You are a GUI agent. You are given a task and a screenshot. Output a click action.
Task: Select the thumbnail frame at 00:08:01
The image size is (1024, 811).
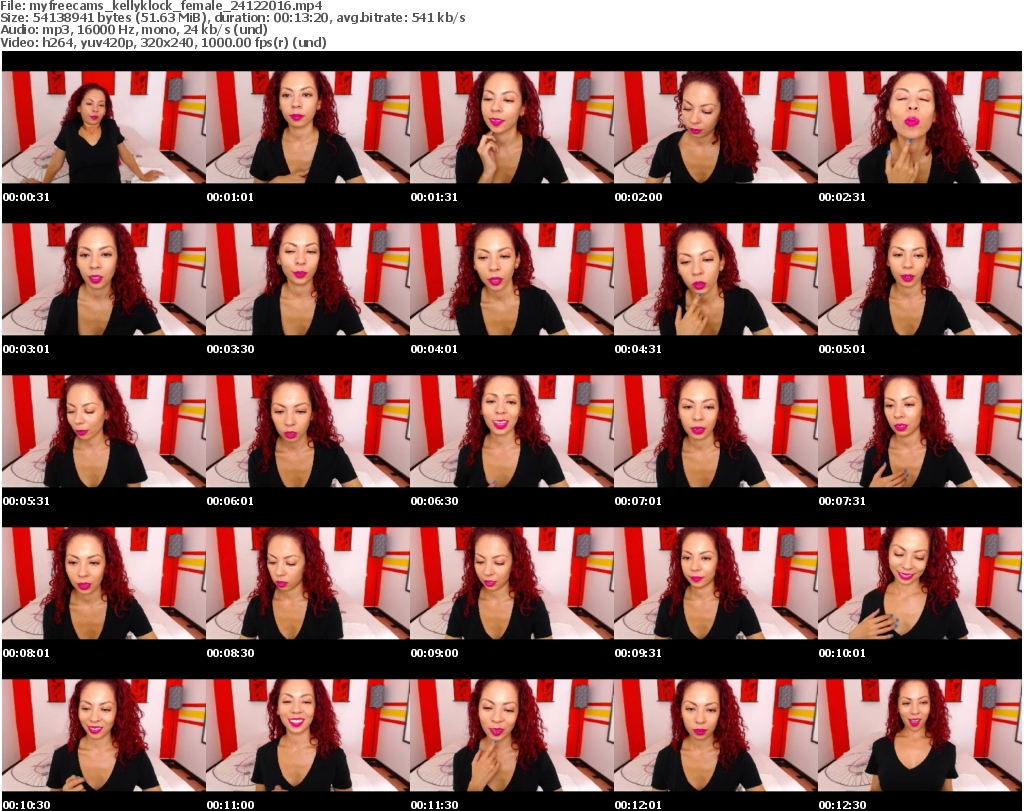coord(104,584)
